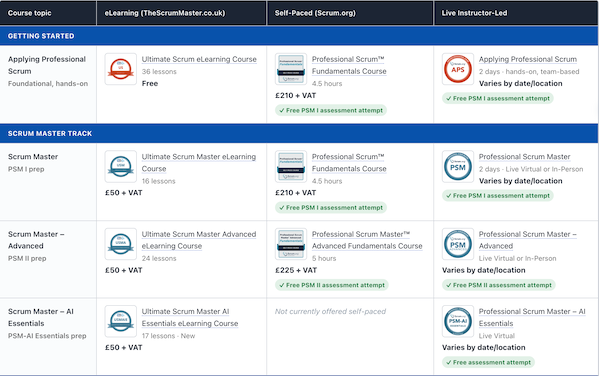599x376 pixels.
Task: Click the USMAIE badge icon in AI Essentials row
Action: 121,321
